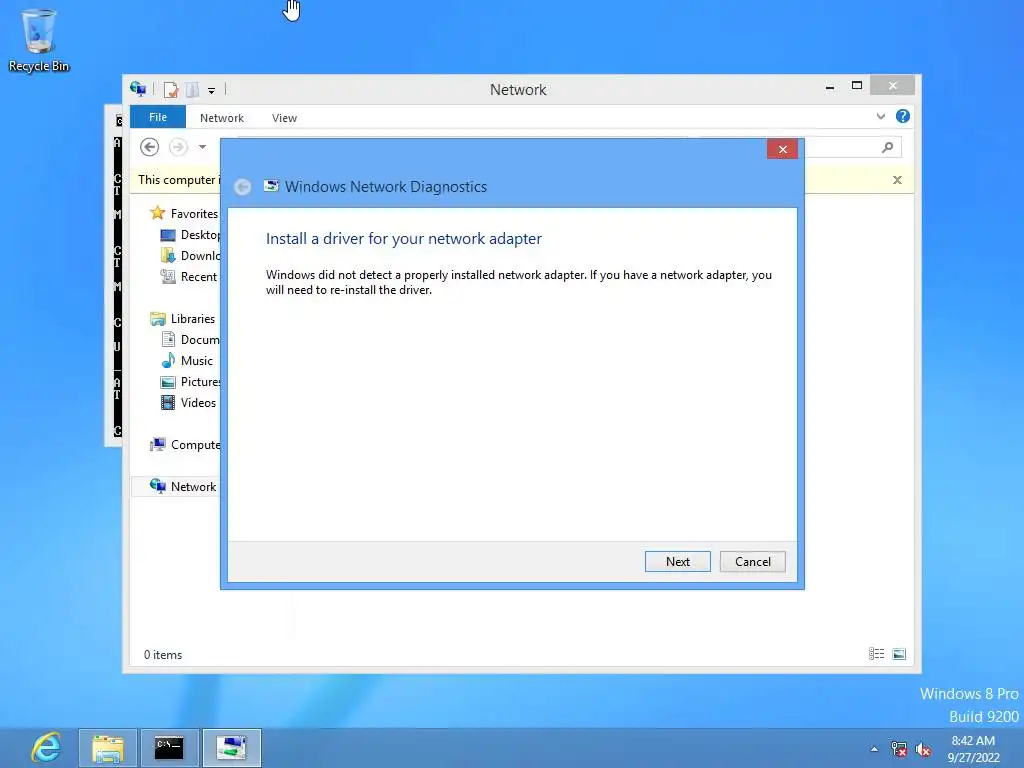Open the Recycle Bin desktop icon
This screenshot has height=768, width=1024.
pyautogui.click(x=39, y=40)
